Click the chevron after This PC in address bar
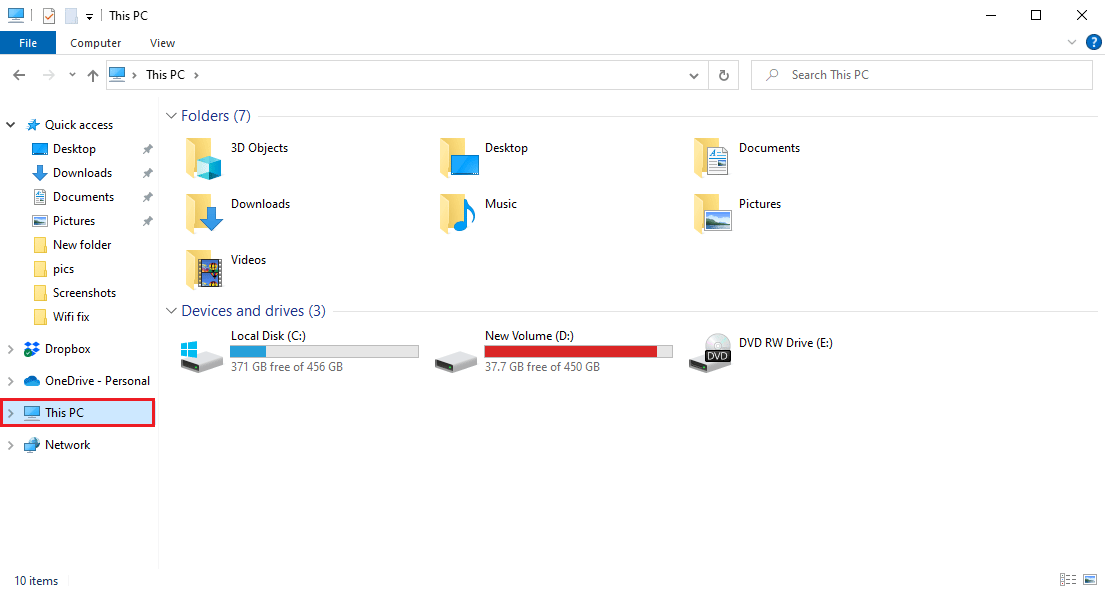1105x593 pixels. coord(196,75)
